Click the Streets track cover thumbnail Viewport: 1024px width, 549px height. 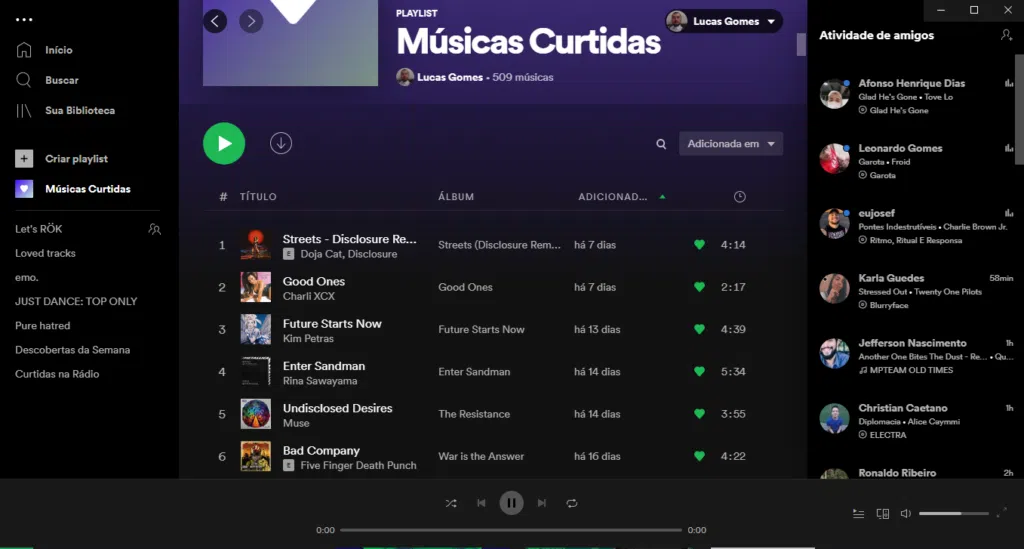tap(255, 245)
